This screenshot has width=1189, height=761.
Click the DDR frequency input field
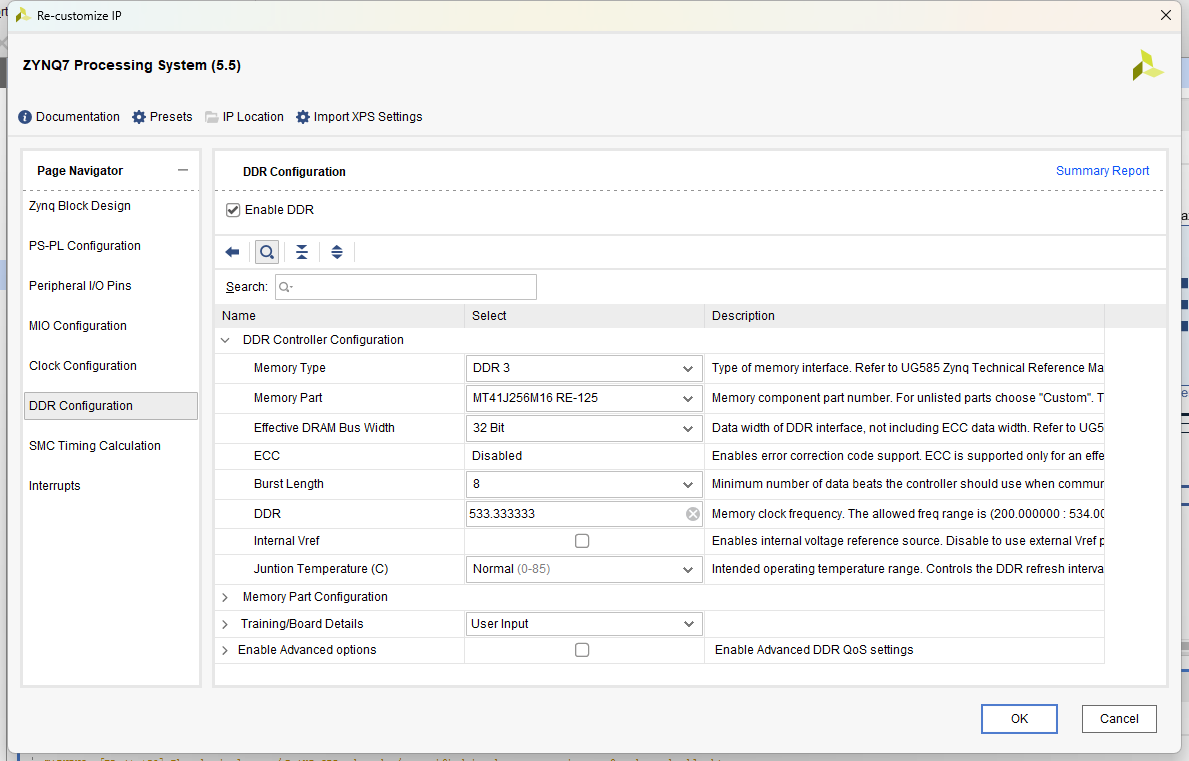pyautogui.click(x=584, y=514)
